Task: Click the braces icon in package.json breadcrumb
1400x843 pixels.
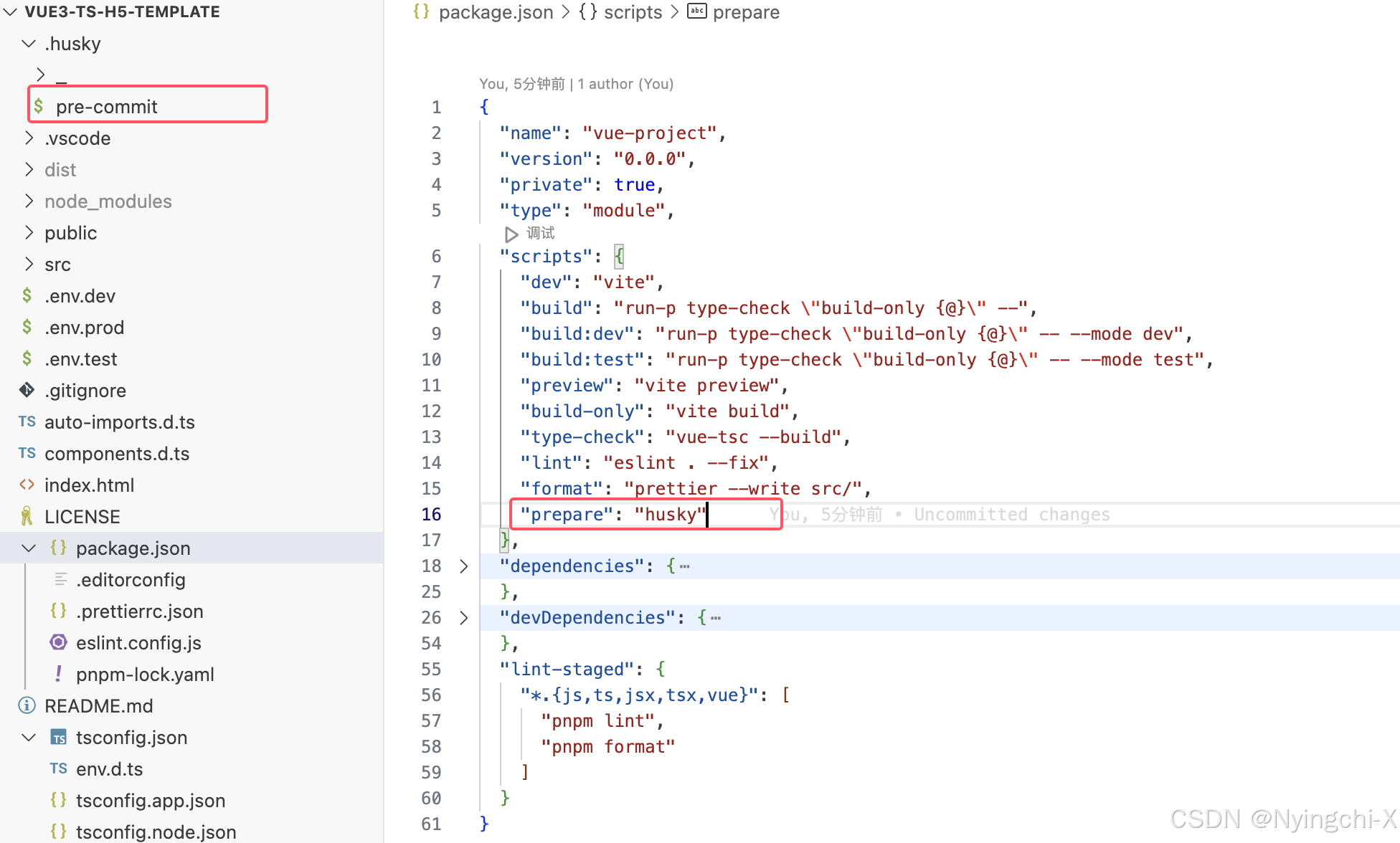Action: click(x=422, y=12)
